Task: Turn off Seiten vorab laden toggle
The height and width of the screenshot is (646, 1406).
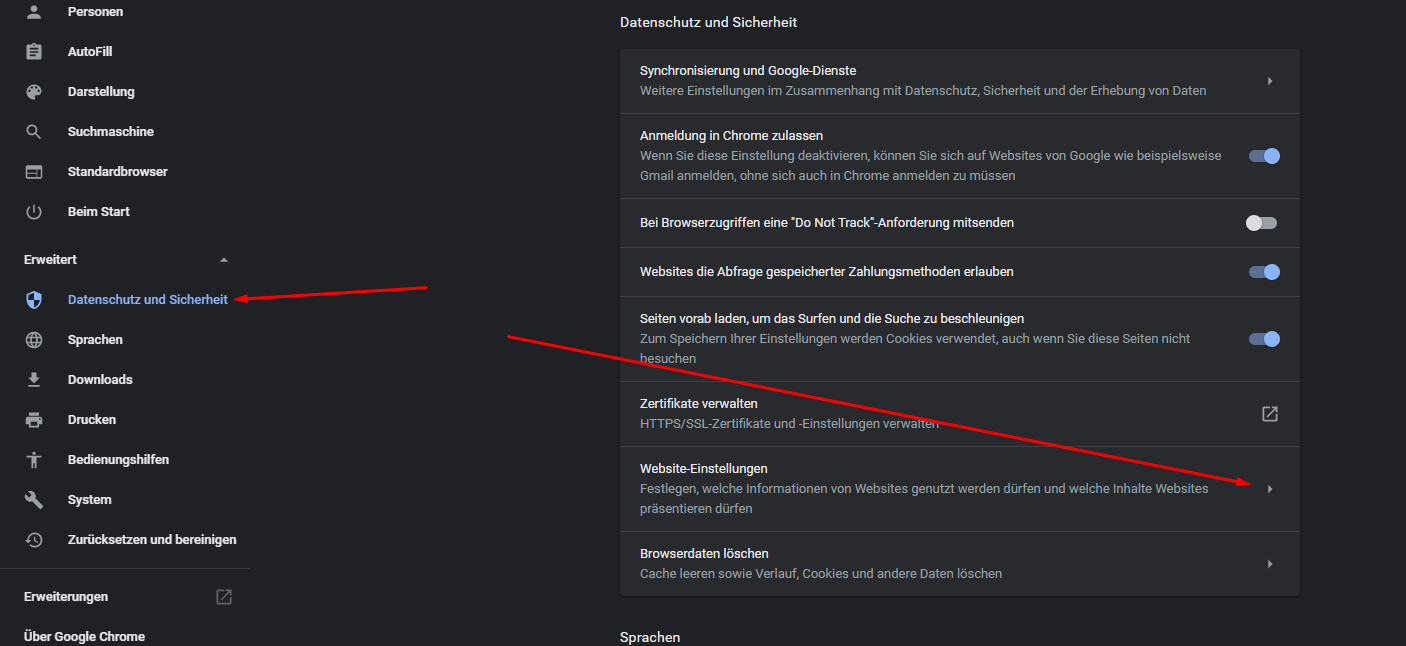Action: coord(1264,339)
